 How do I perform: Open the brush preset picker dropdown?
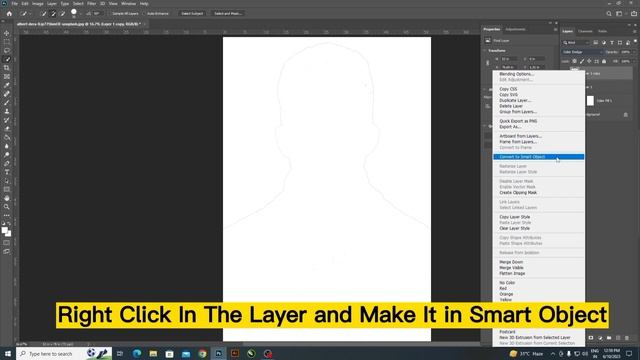[80, 13]
